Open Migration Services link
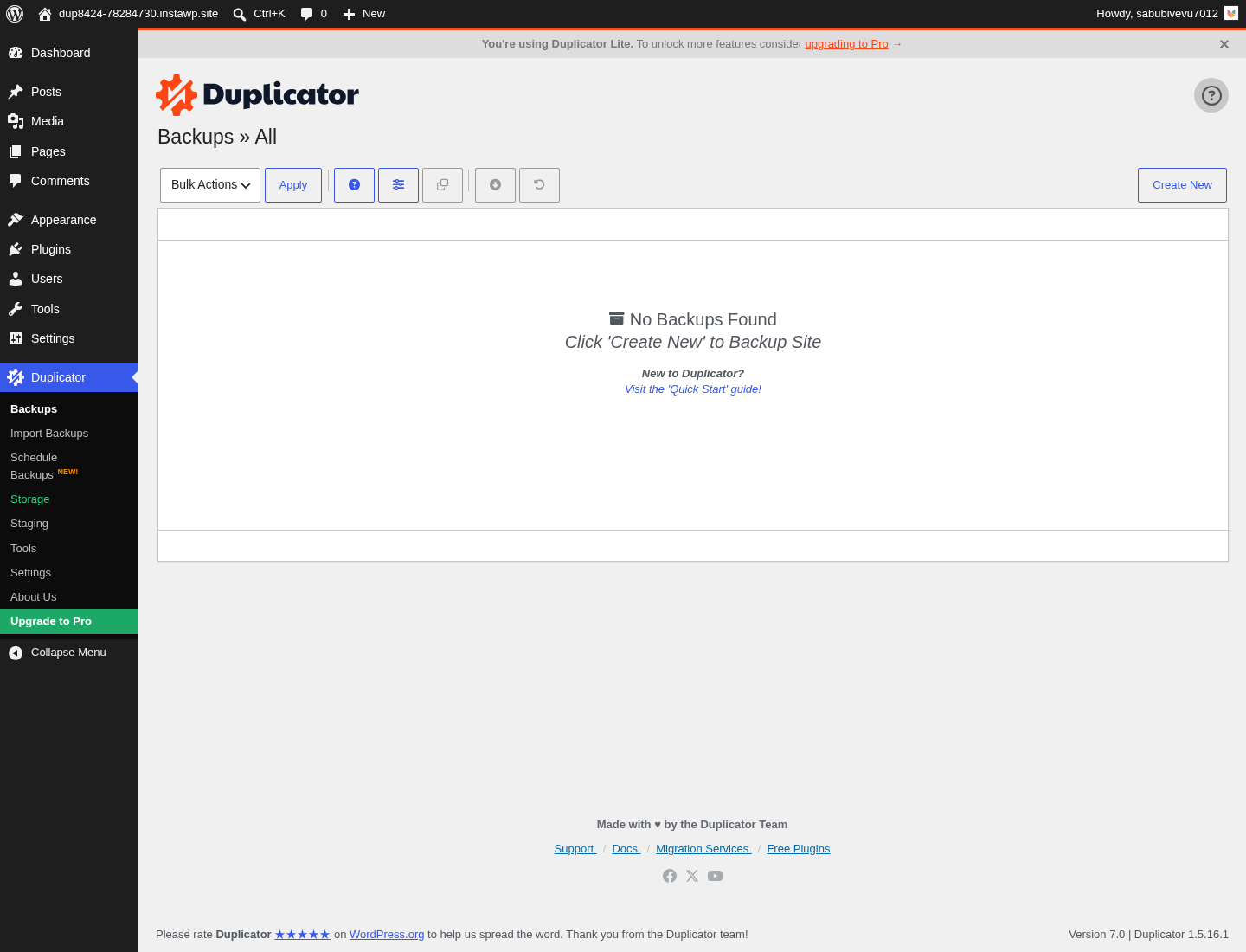This screenshot has height=952, width=1246. 703,849
